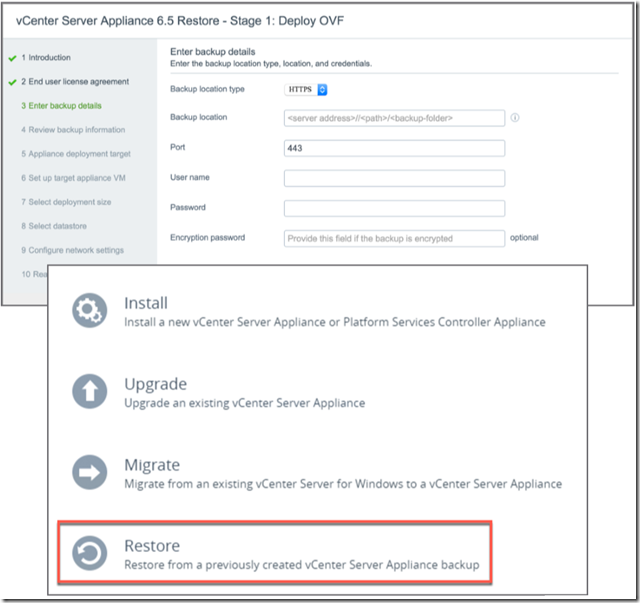The image size is (640, 603).
Task: Open the Backup location type HTTPS dropdown
Action: [x=306, y=89]
